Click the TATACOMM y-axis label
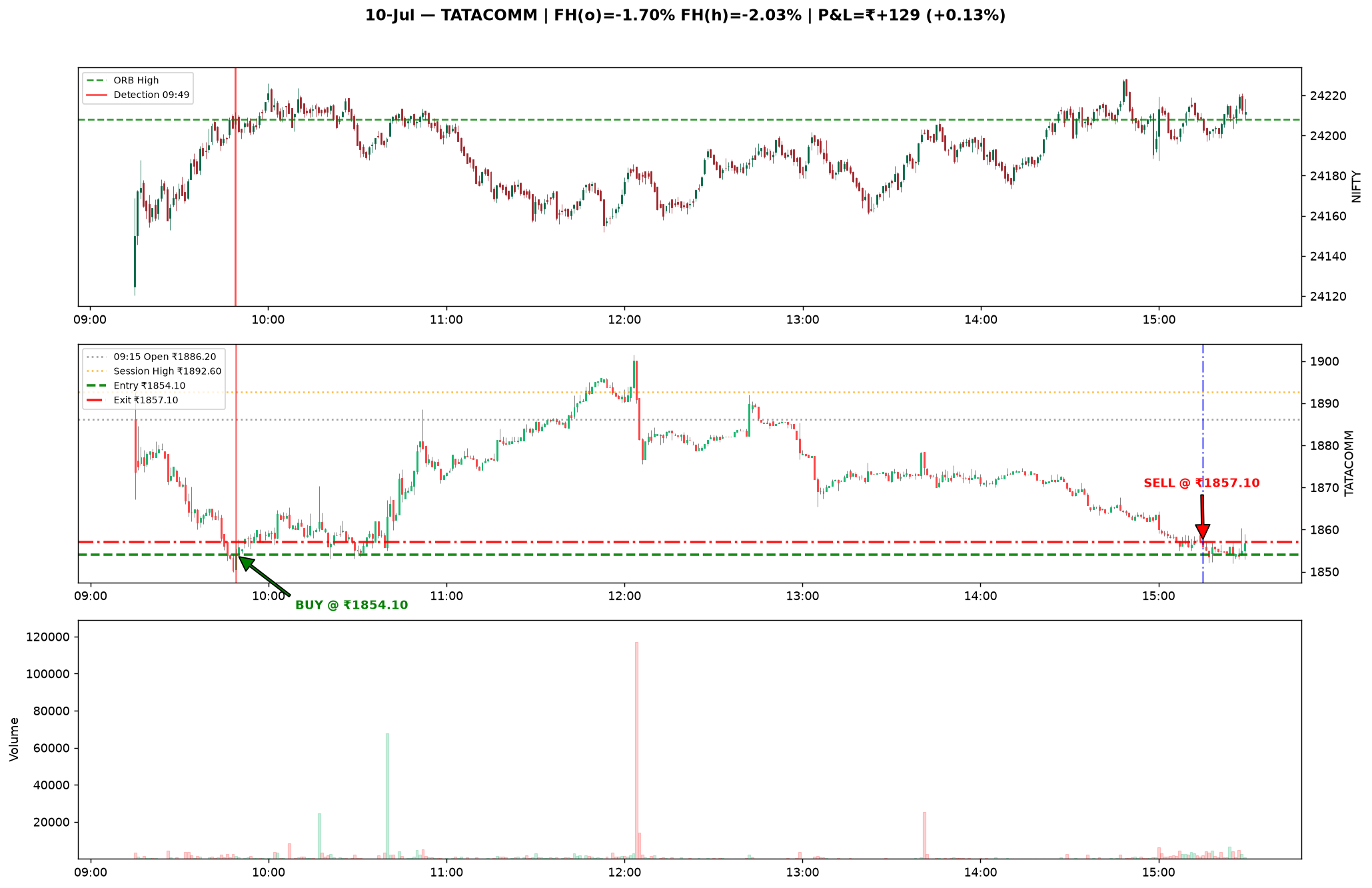Image resolution: width=1372 pixels, height=888 pixels. tap(1349, 463)
